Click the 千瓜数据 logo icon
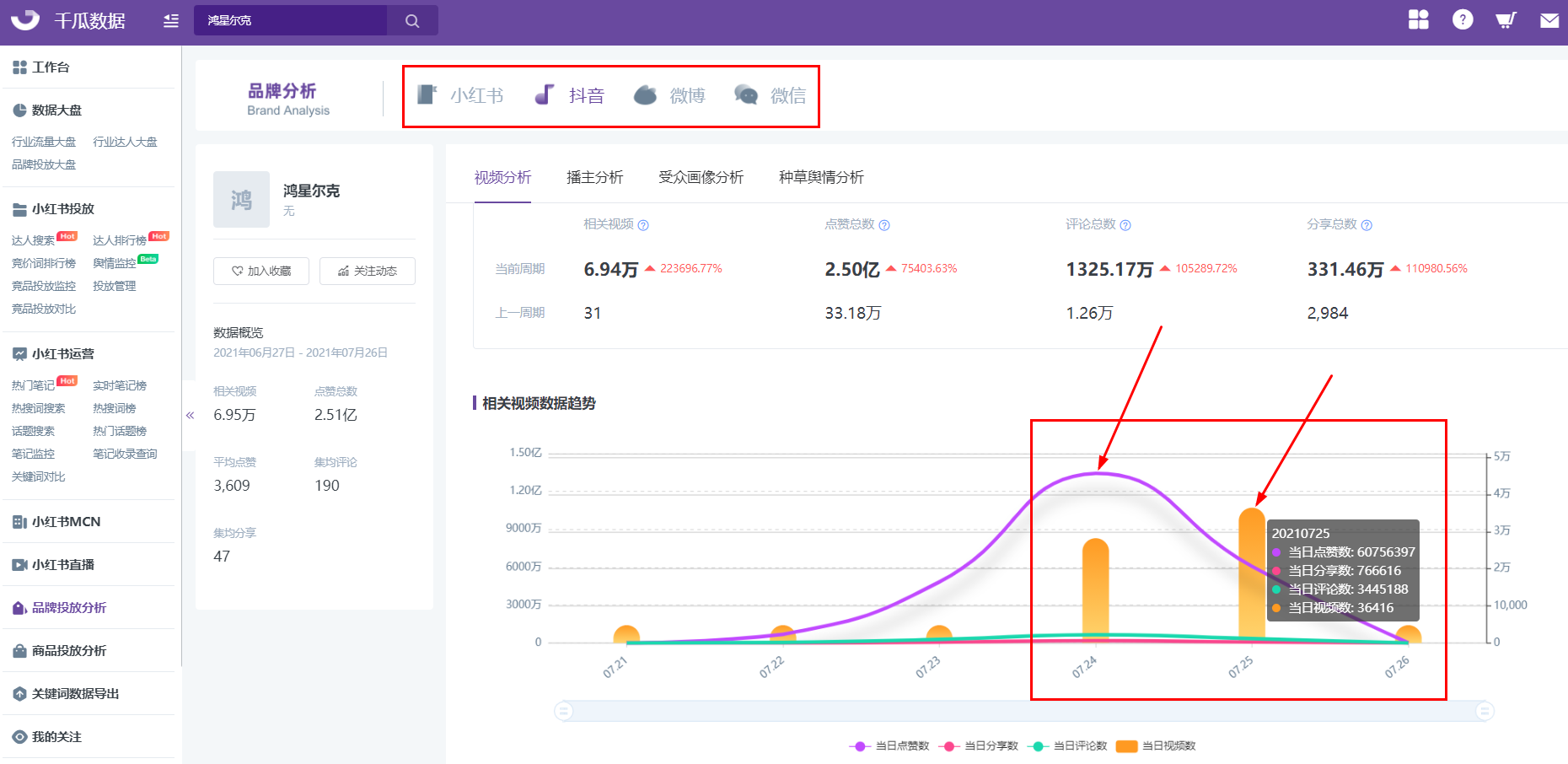 25,20
